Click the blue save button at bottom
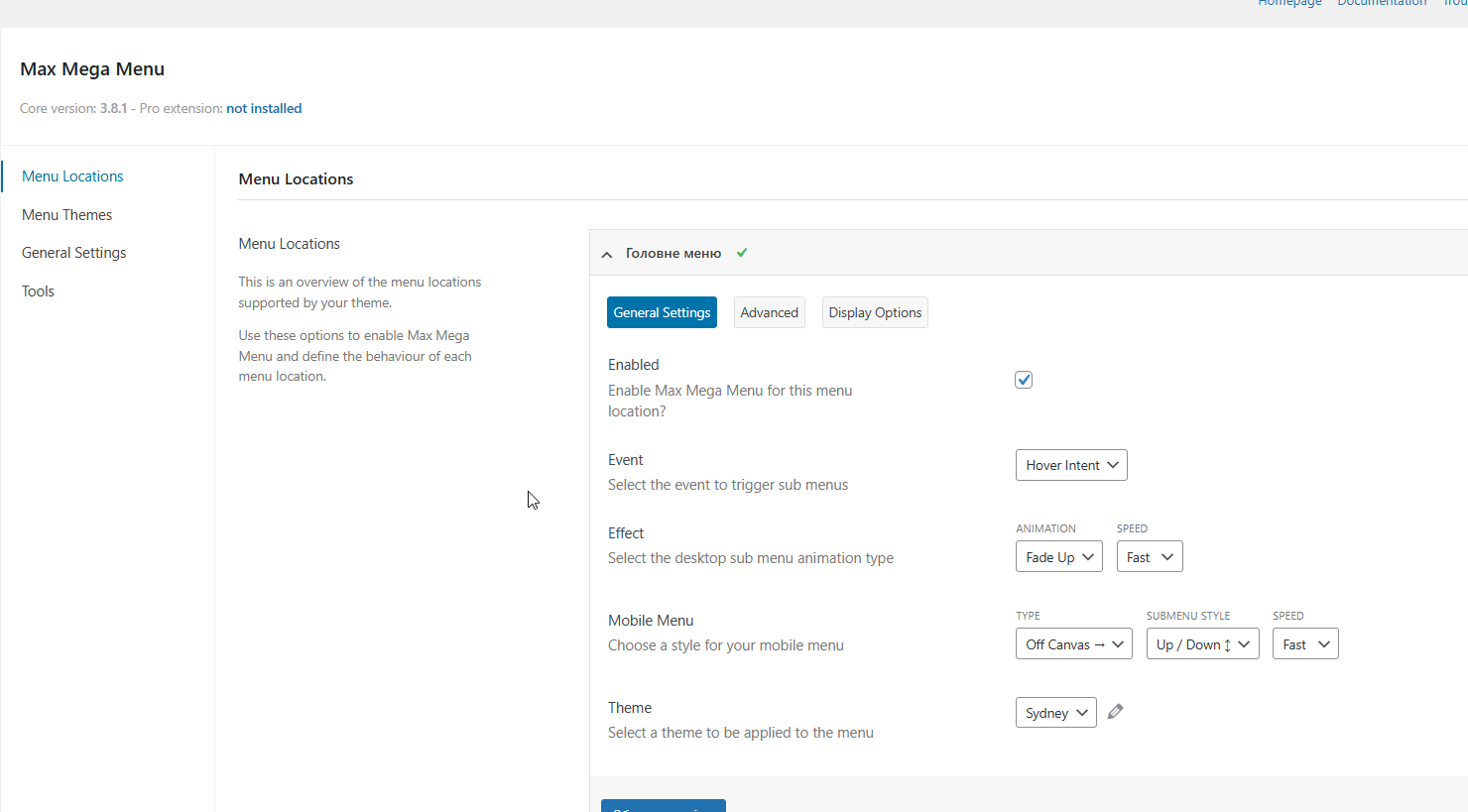The height and width of the screenshot is (812, 1468). (x=664, y=806)
